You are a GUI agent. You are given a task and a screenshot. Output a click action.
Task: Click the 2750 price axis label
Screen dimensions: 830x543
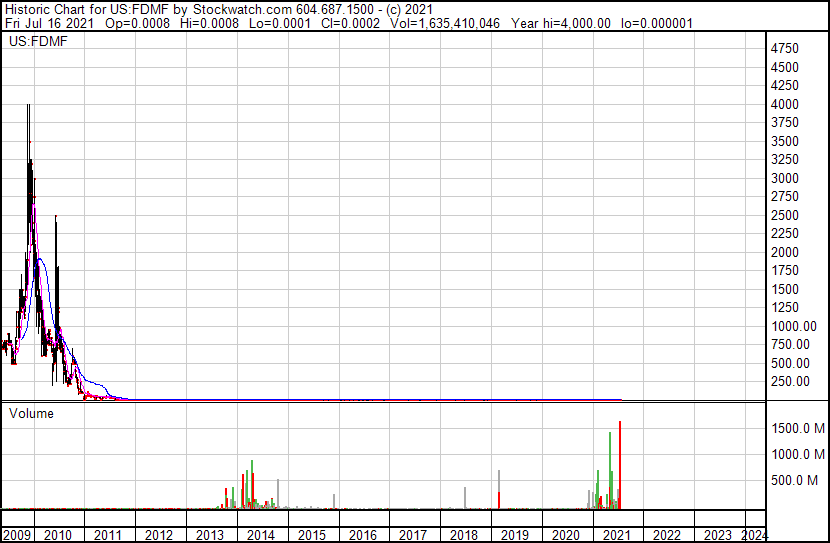pyautogui.click(x=785, y=196)
